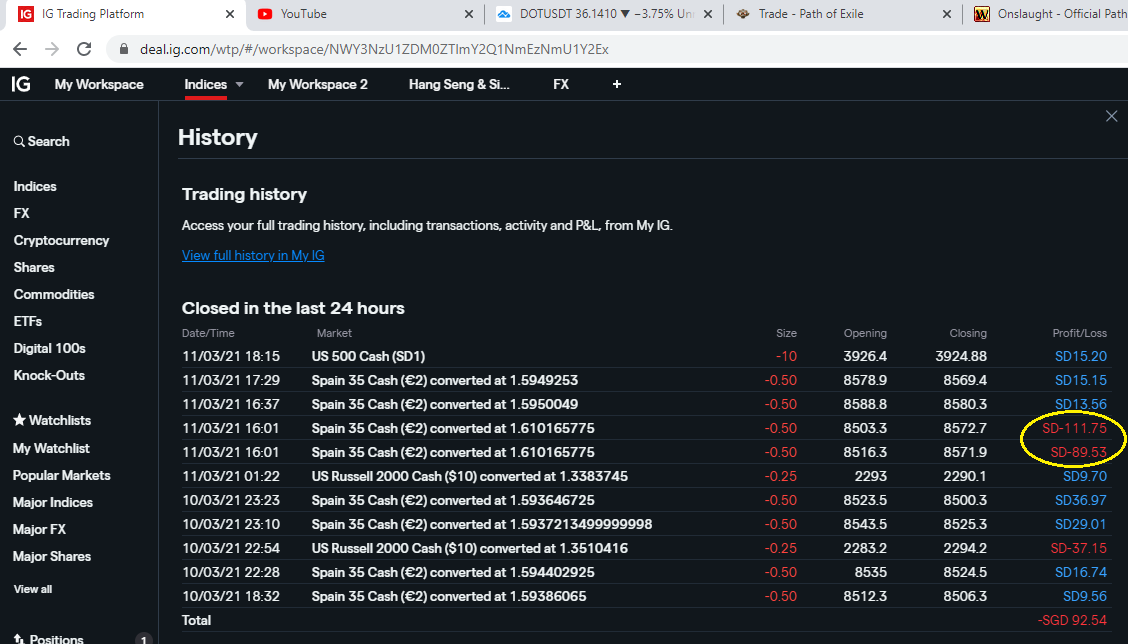This screenshot has height=644, width=1128.
Task: Click the Search magnifier in sidebar
Action: click(19, 142)
